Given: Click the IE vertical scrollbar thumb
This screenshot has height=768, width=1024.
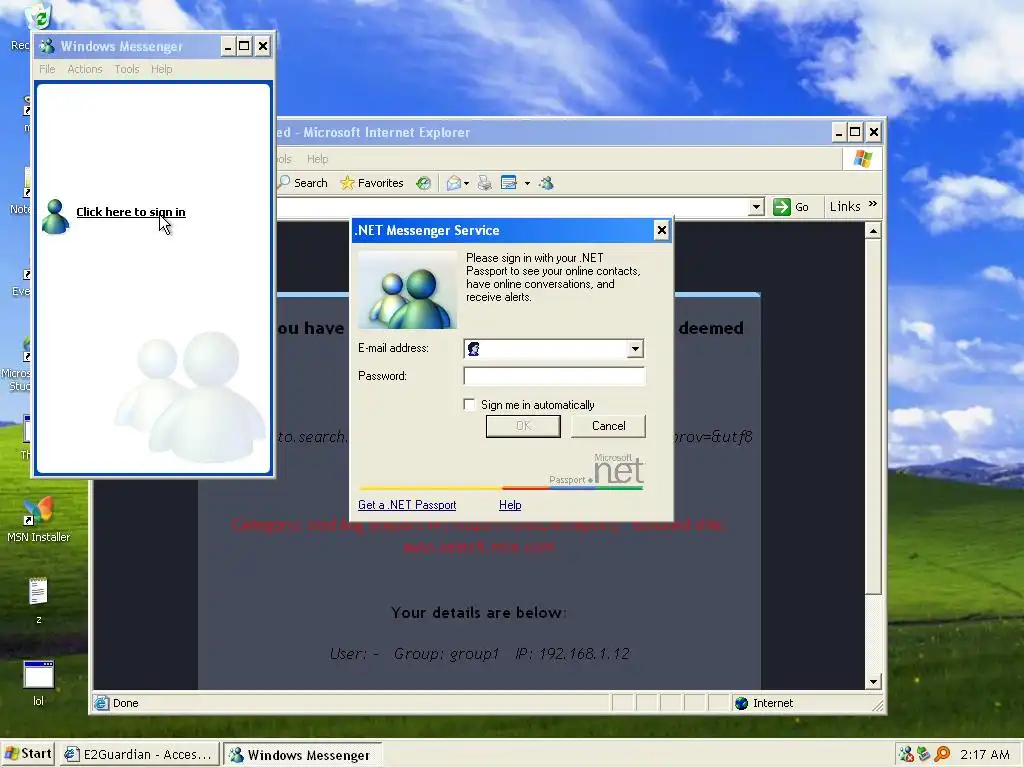Looking at the screenshot, I should (873, 416).
